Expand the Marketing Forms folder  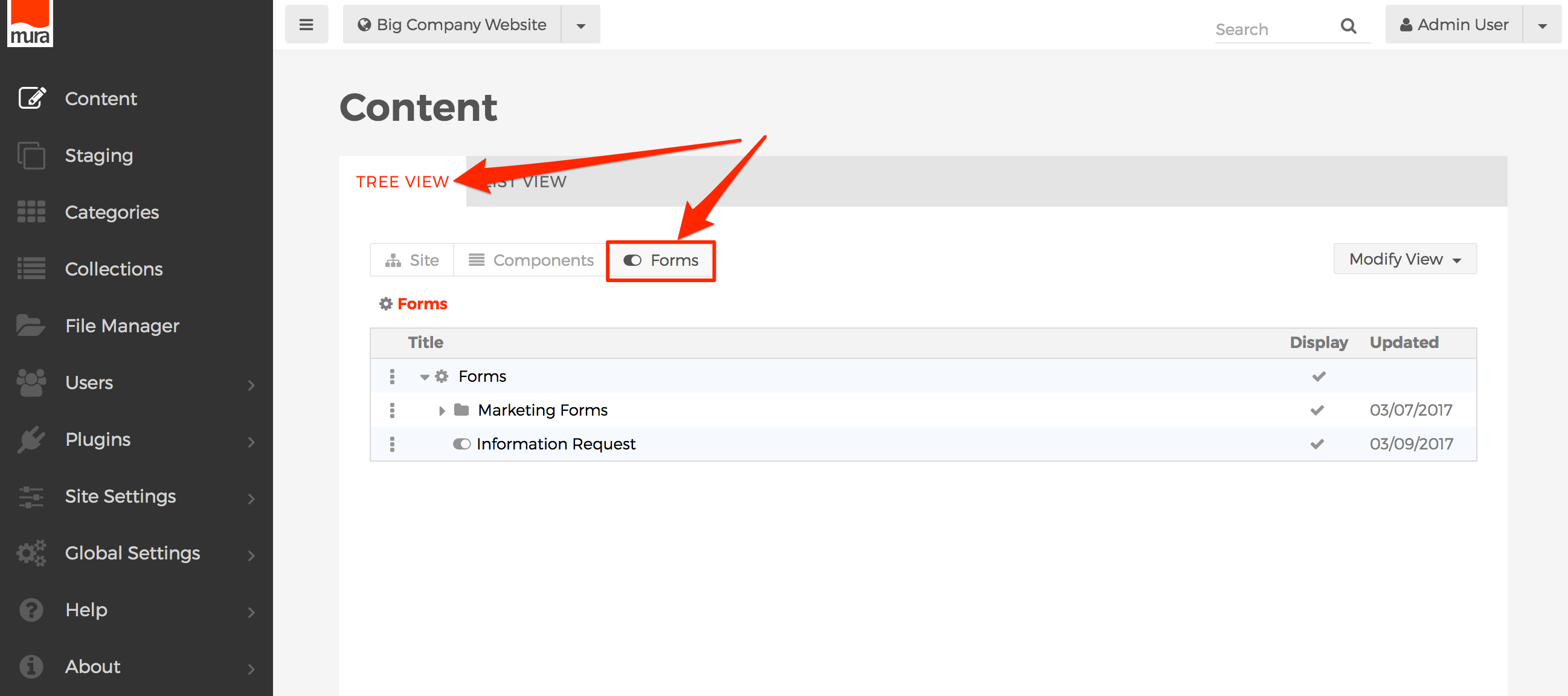pos(442,411)
